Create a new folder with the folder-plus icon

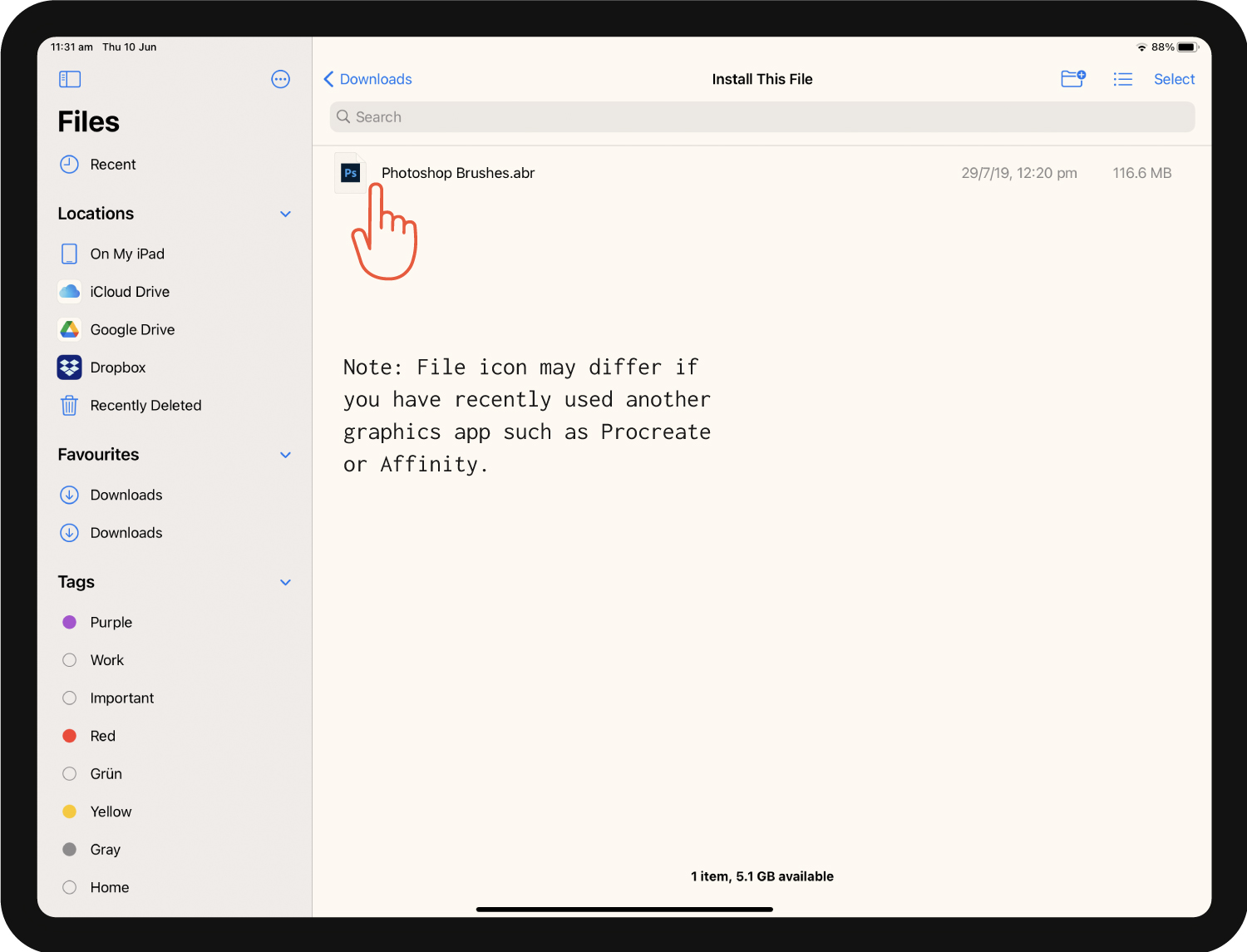[x=1073, y=79]
